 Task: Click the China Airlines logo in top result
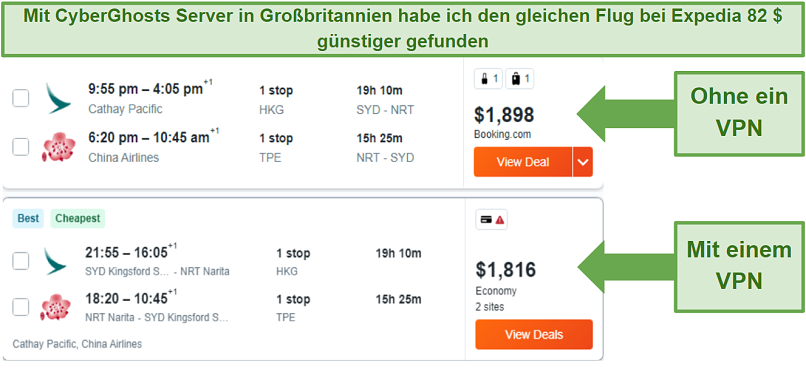click(x=58, y=147)
